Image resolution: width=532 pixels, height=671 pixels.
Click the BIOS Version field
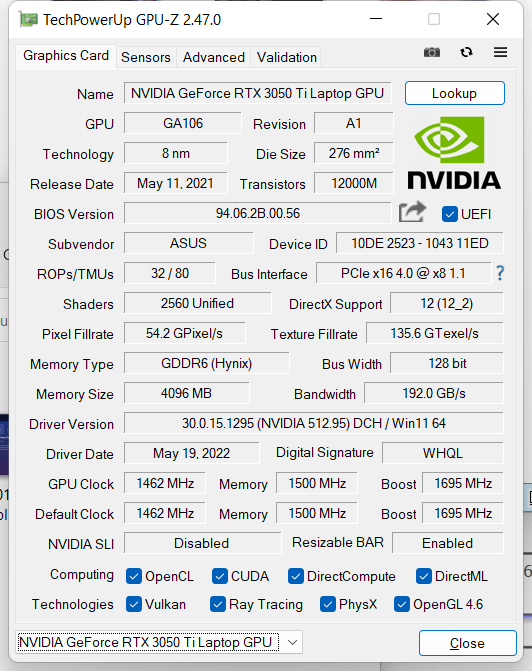point(258,213)
